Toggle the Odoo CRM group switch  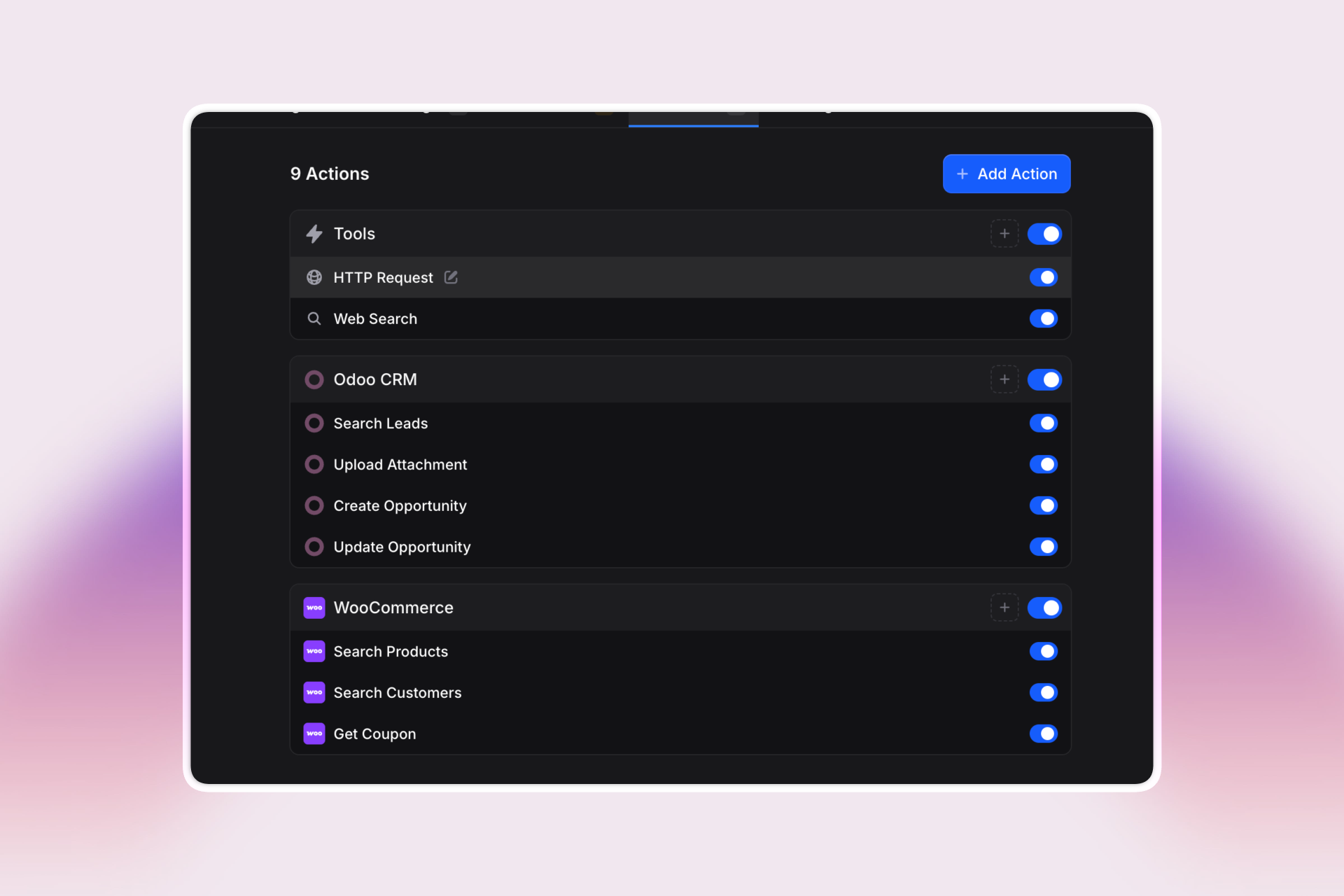coord(1044,379)
